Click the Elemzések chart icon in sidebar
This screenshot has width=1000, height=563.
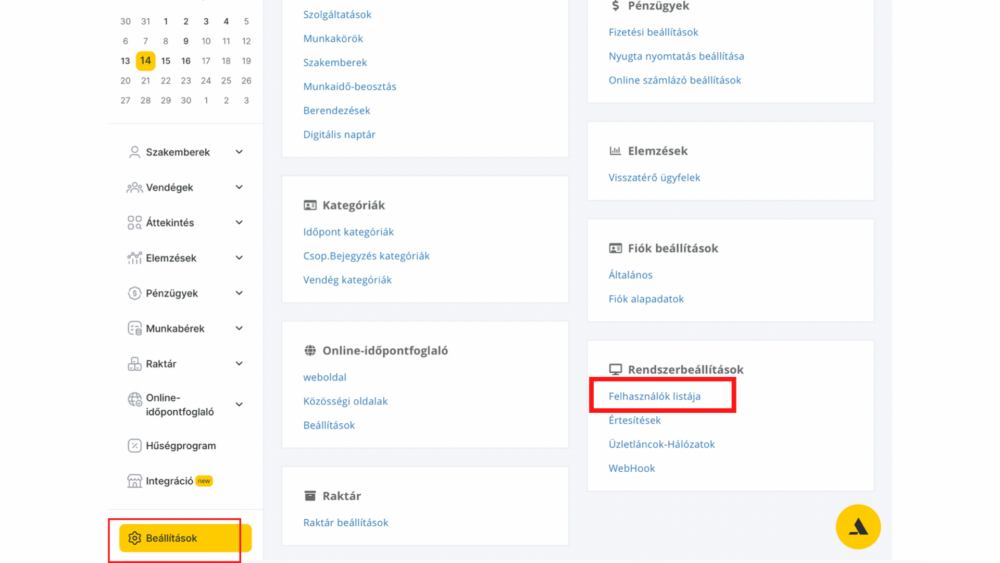(134, 258)
